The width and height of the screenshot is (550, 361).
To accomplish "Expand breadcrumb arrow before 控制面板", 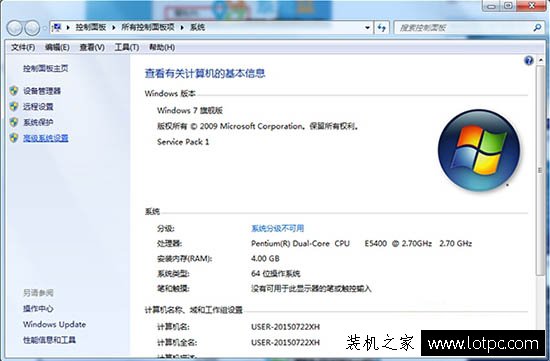I will pyautogui.click(x=68, y=27).
